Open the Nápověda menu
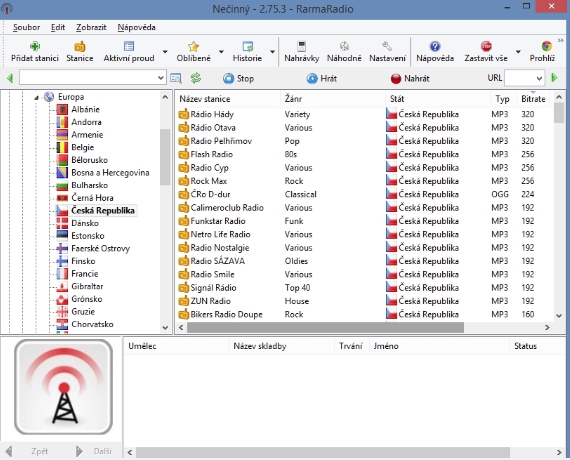570x460 pixels. coord(136,27)
